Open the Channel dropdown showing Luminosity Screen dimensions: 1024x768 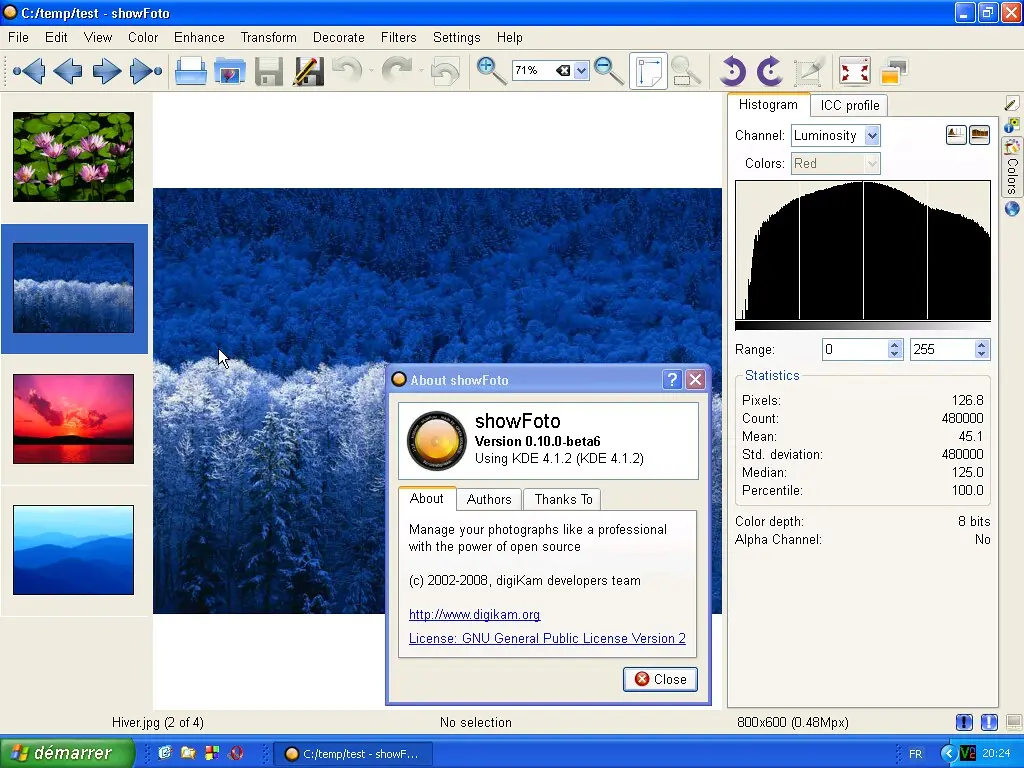(871, 135)
